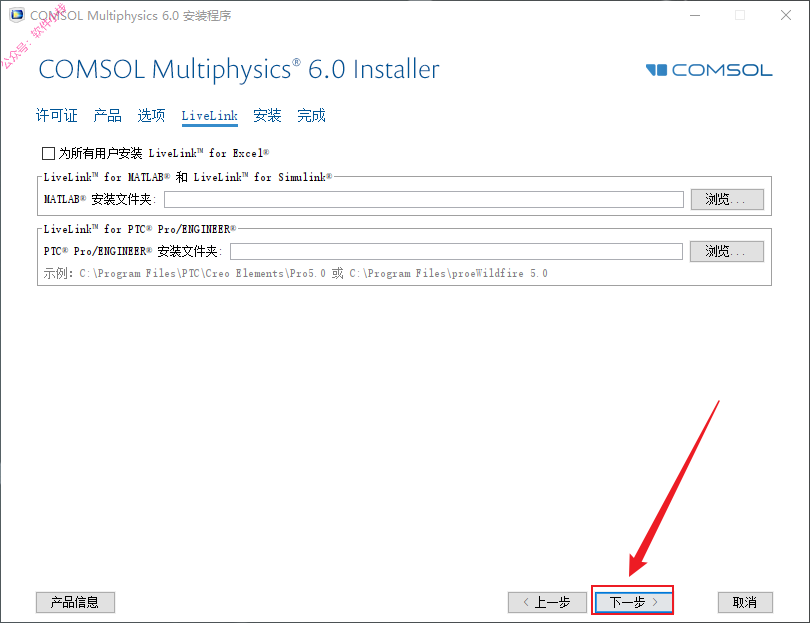Screen dimensions: 810x623
Task: Enable LiveLink for Excel for all users
Action: 49,153
